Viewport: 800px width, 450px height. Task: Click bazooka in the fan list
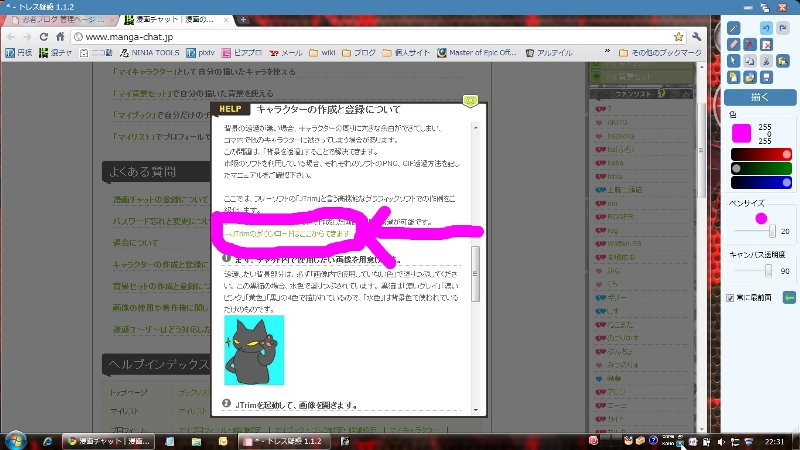620,136
